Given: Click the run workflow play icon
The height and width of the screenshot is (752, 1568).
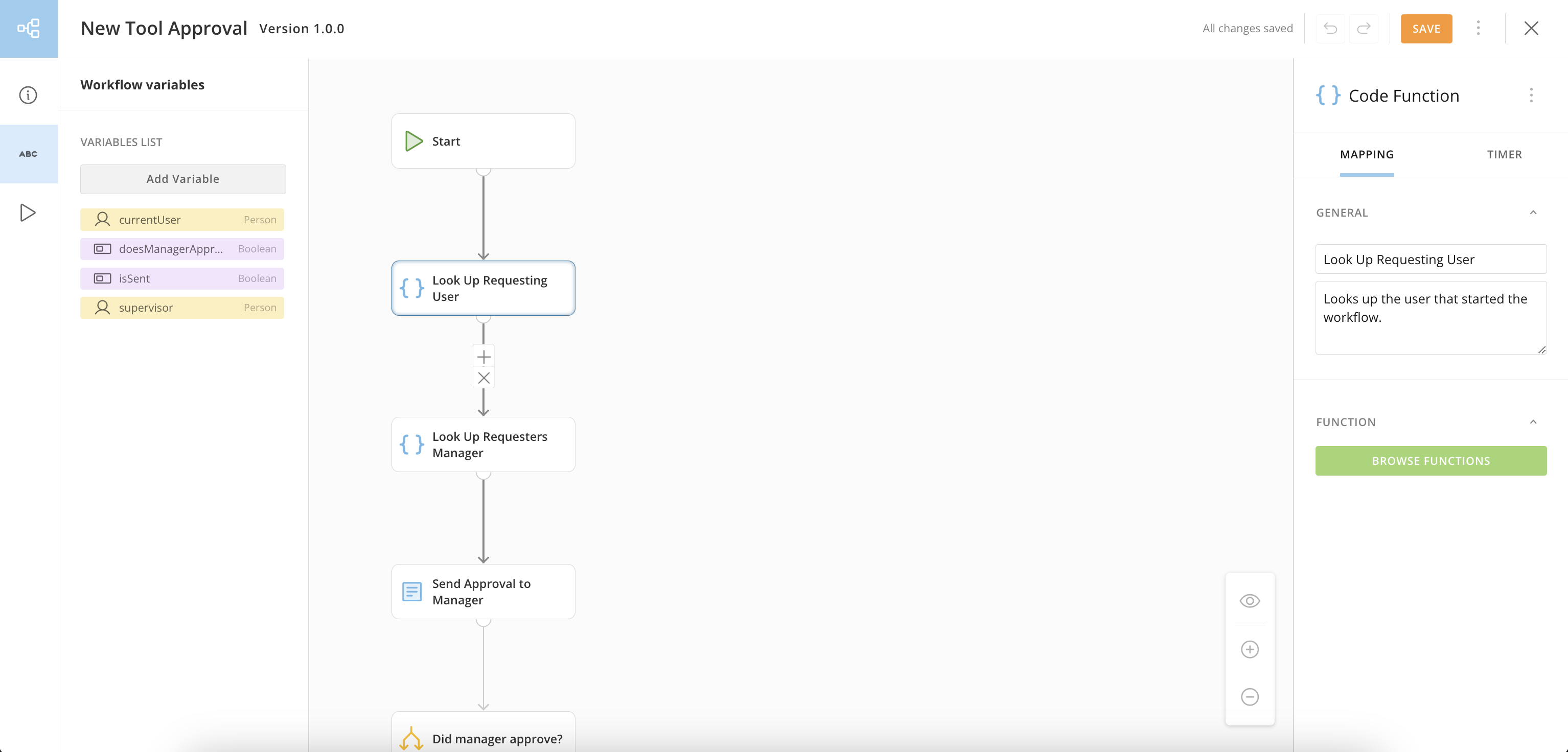Looking at the screenshot, I should pos(28,213).
